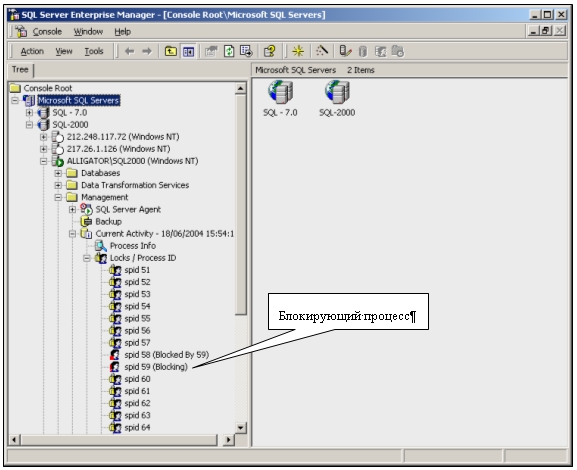Expand the 212.248.117.72 server node
The width and height of the screenshot is (577, 470).
[43, 137]
